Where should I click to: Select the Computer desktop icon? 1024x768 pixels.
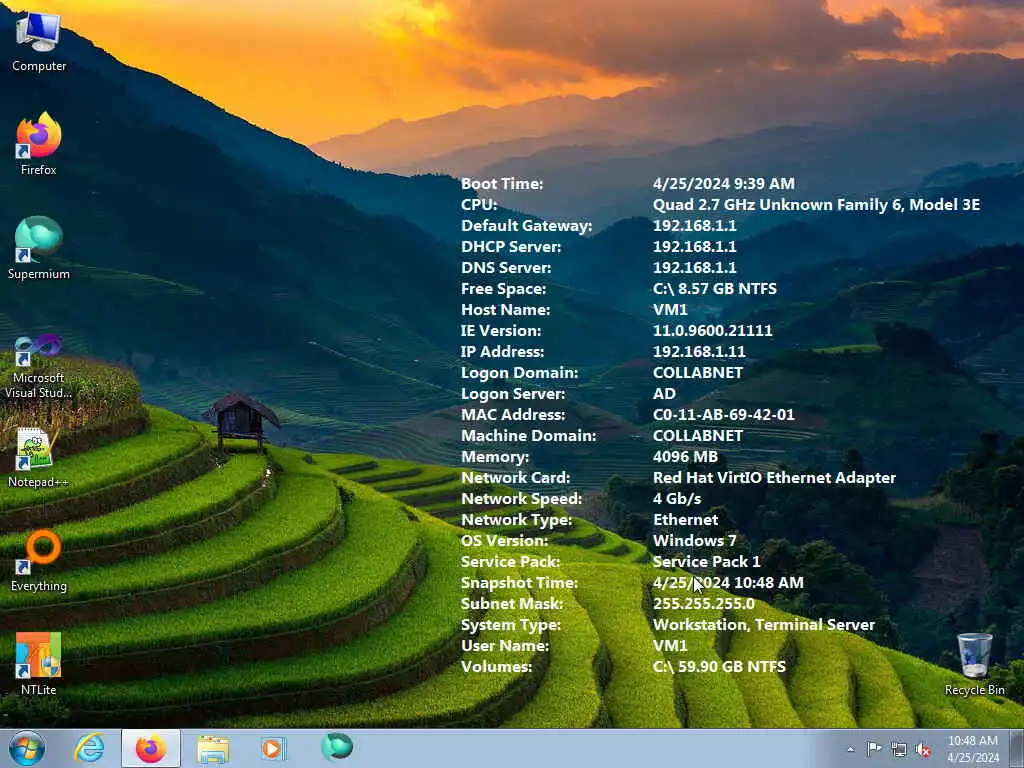coord(39,41)
